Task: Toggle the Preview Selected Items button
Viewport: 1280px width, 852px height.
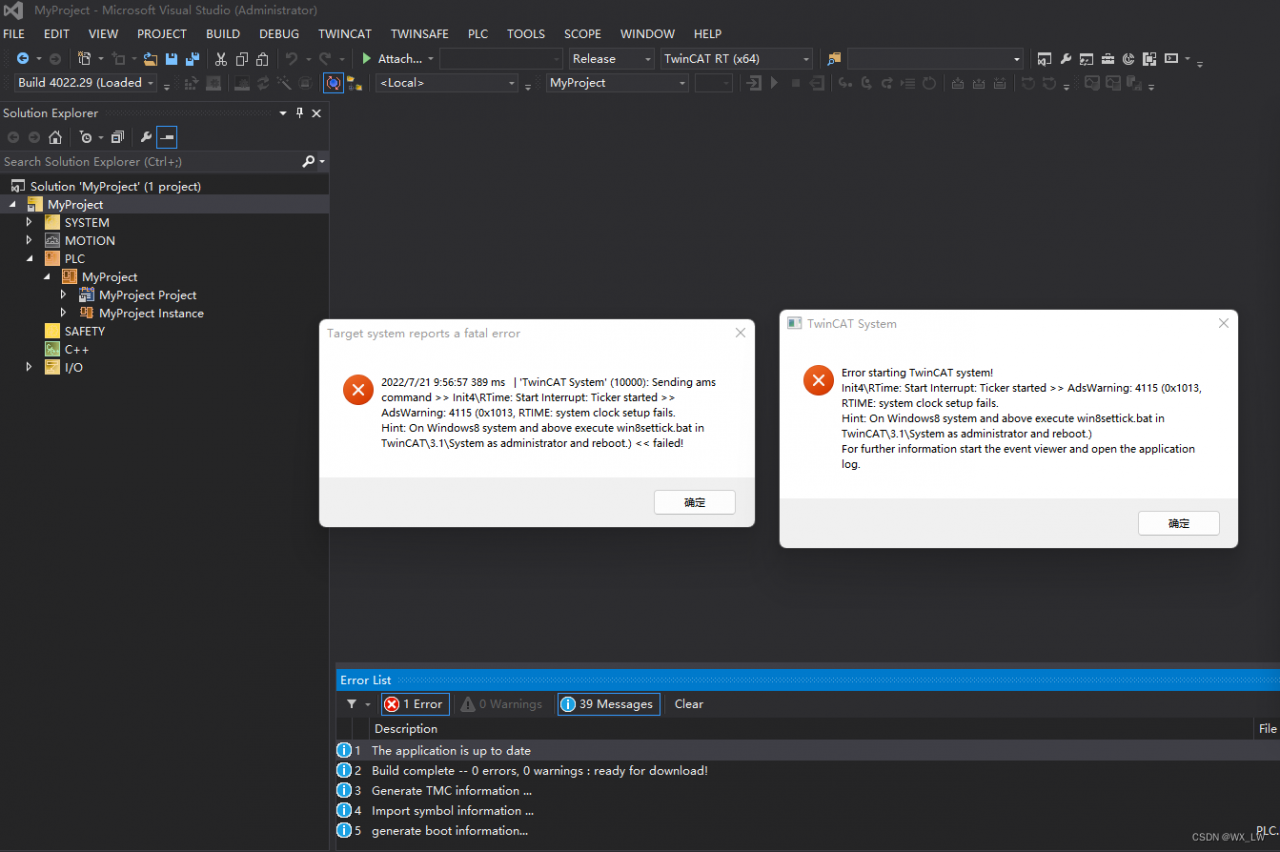Action: pyautogui.click(x=166, y=137)
